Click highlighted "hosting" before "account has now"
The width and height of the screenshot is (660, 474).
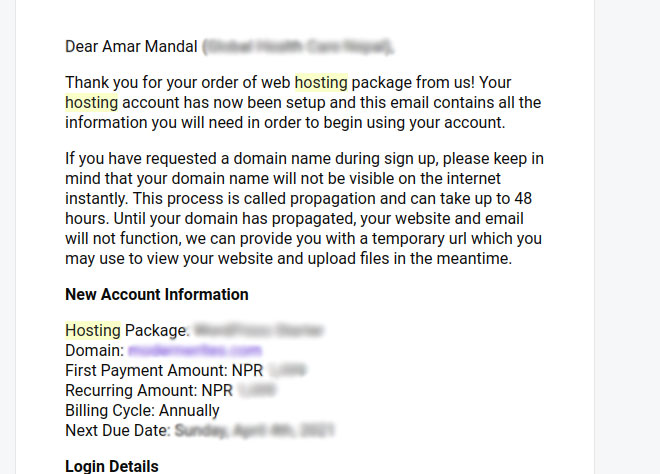point(92,103)
